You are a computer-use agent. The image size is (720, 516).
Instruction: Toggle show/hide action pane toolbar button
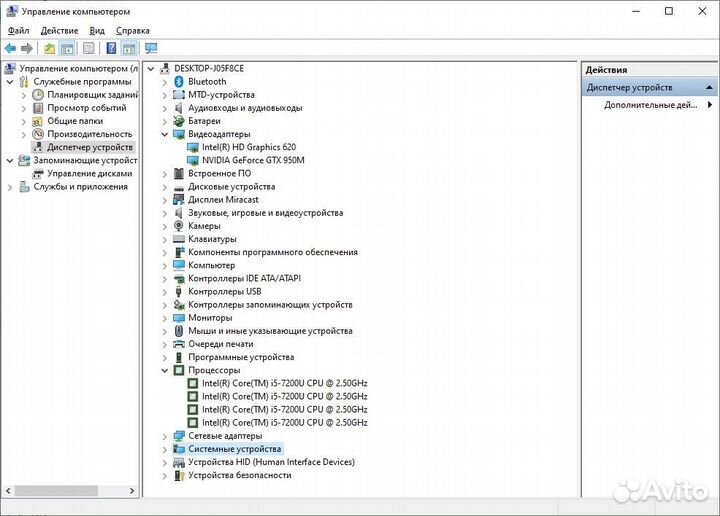click(x=129, y=48)
